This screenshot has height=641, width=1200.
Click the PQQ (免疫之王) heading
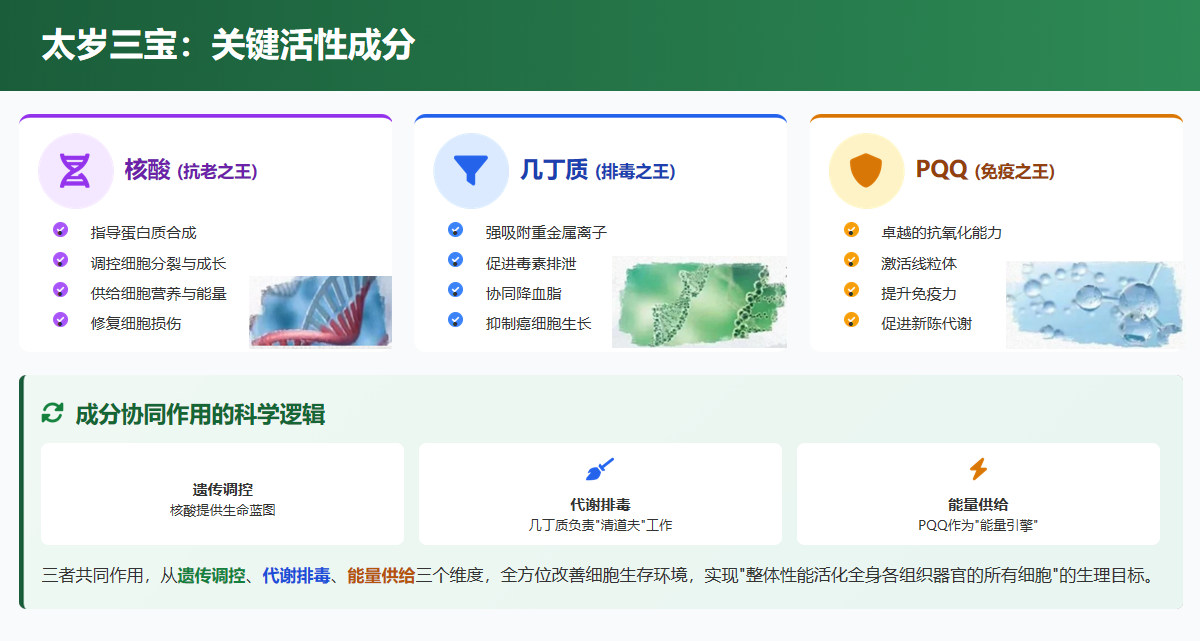985,170
